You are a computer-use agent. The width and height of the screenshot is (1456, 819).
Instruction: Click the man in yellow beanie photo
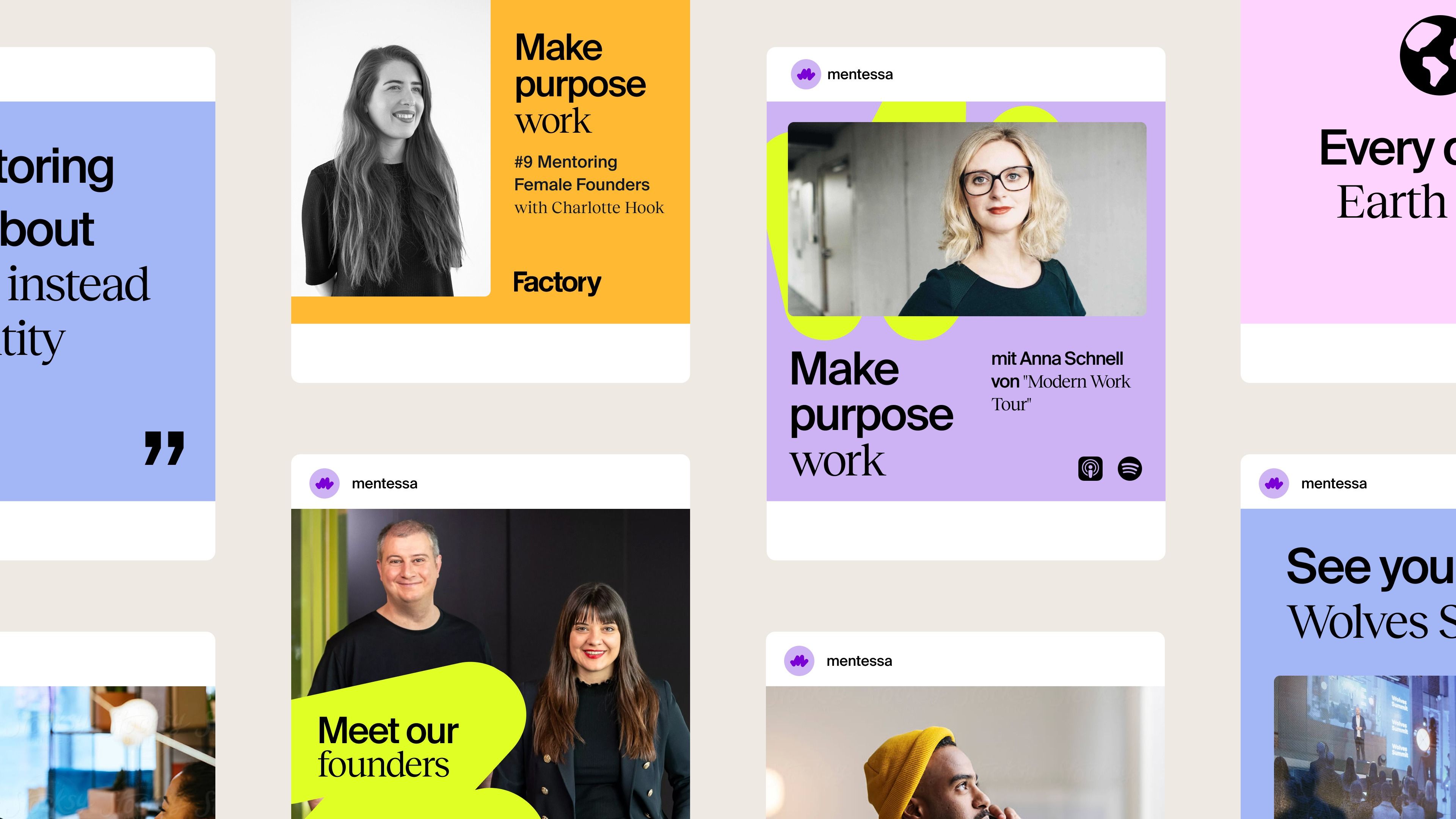pos(965,753)
